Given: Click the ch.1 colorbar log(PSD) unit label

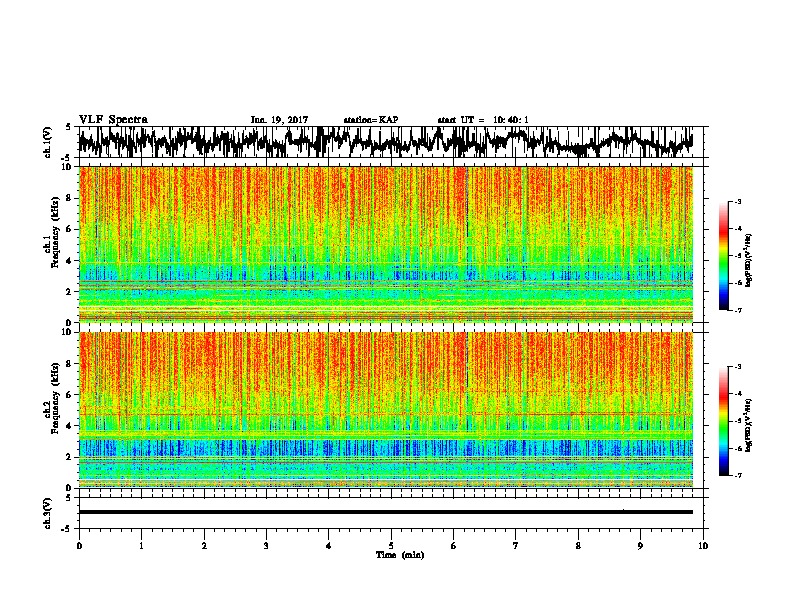Looking at the screenshot, I should 749,260.
